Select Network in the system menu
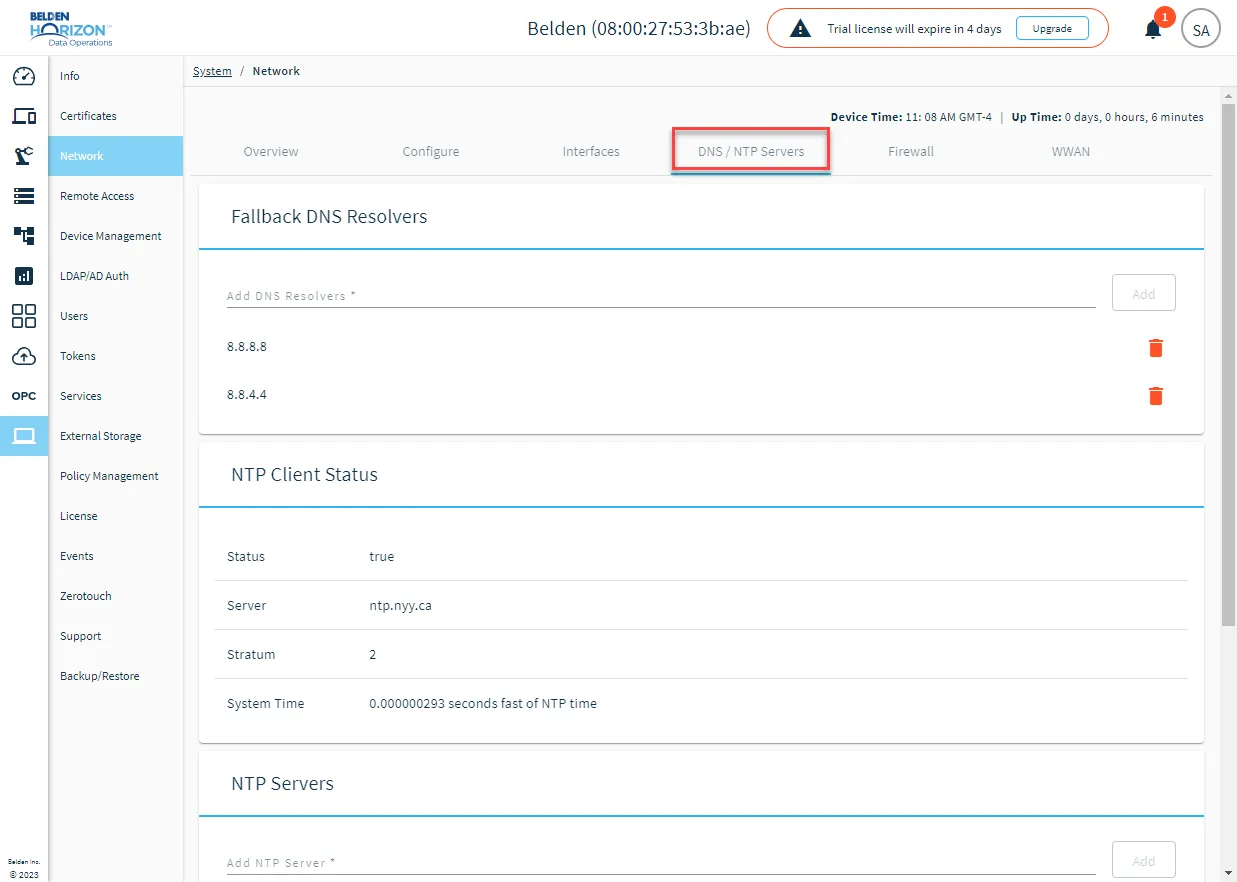This screenshot has height=882, width=1237. (116, 156)
